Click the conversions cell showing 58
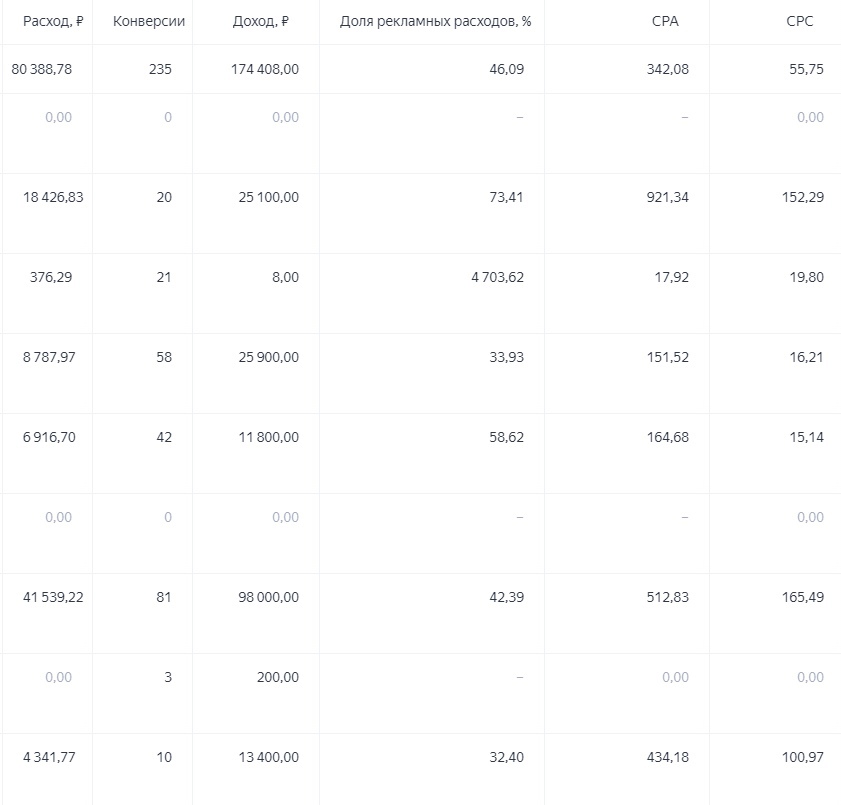This screenshot has height=805, width=841. (164, 358)
